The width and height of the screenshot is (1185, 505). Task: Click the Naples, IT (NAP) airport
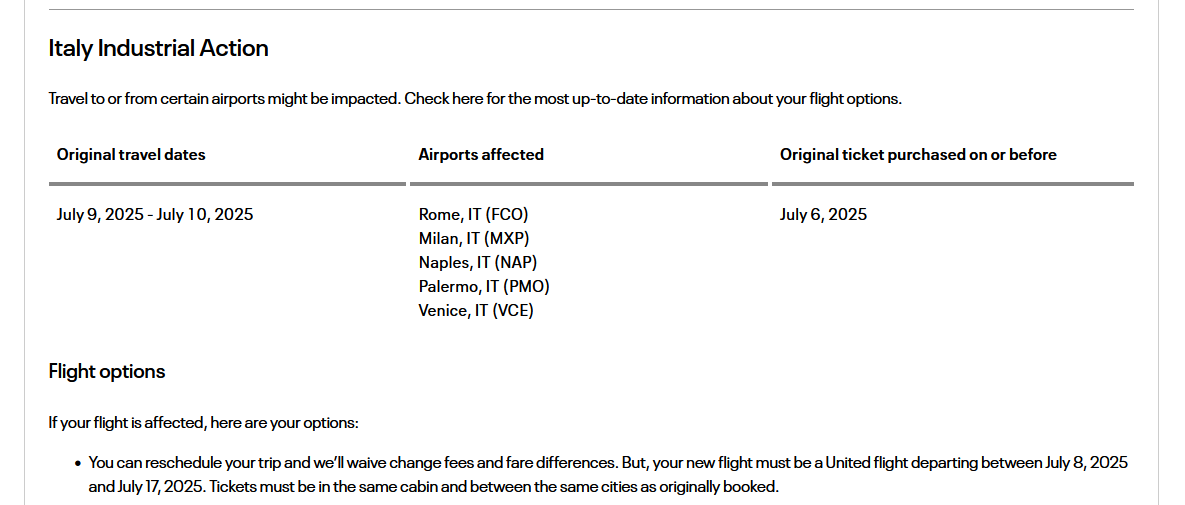pyautogui.click(x=478, y=262)
